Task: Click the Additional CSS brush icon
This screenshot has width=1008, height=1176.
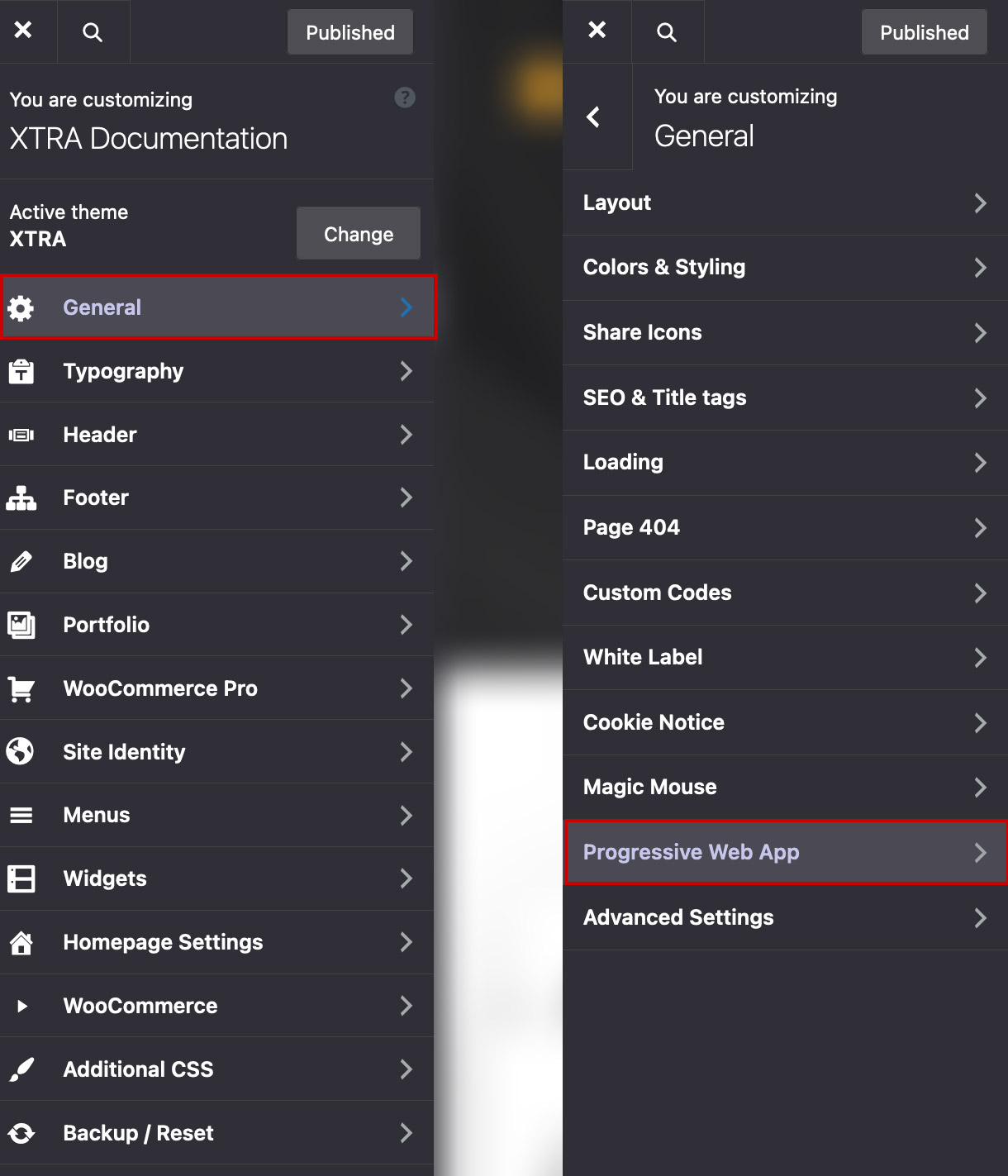Action: tap(21, 1069)
